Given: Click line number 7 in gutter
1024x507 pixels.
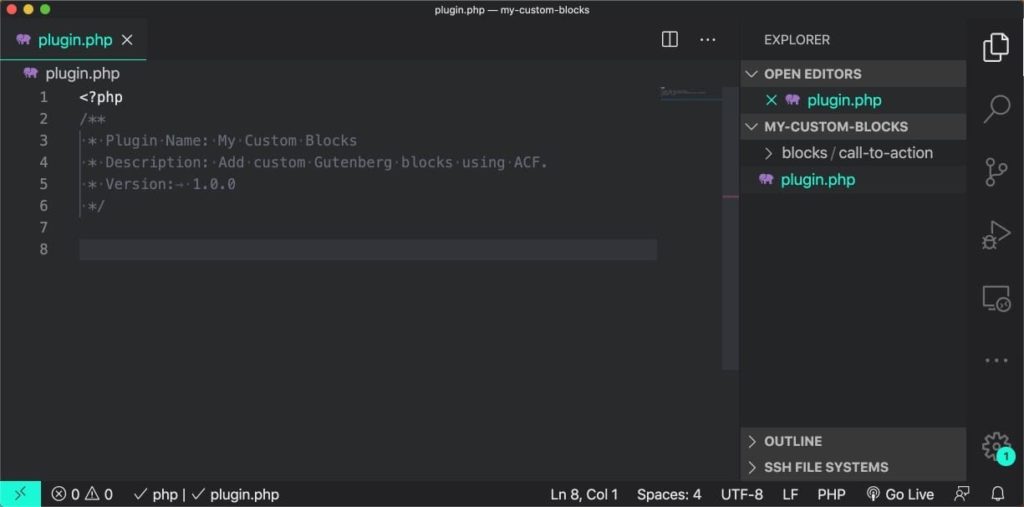Looking at the screenshot, I should click(43, 227).
